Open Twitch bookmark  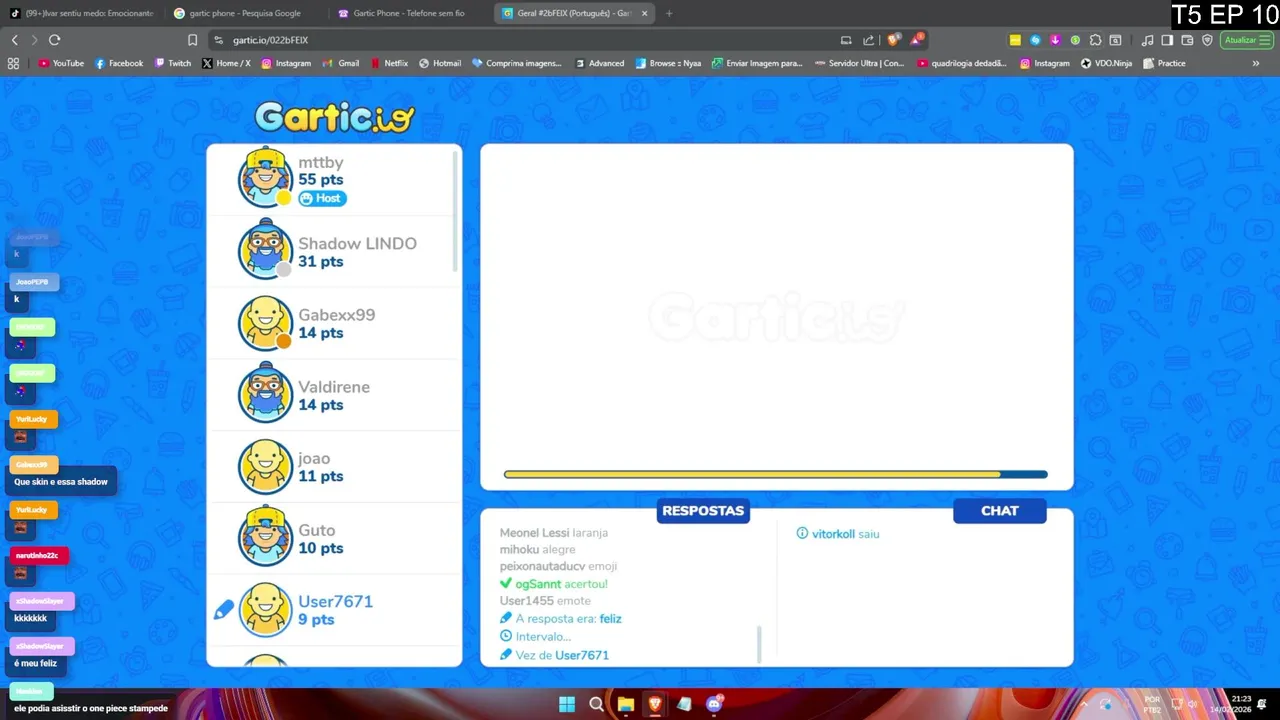click(x=172, y=63)
